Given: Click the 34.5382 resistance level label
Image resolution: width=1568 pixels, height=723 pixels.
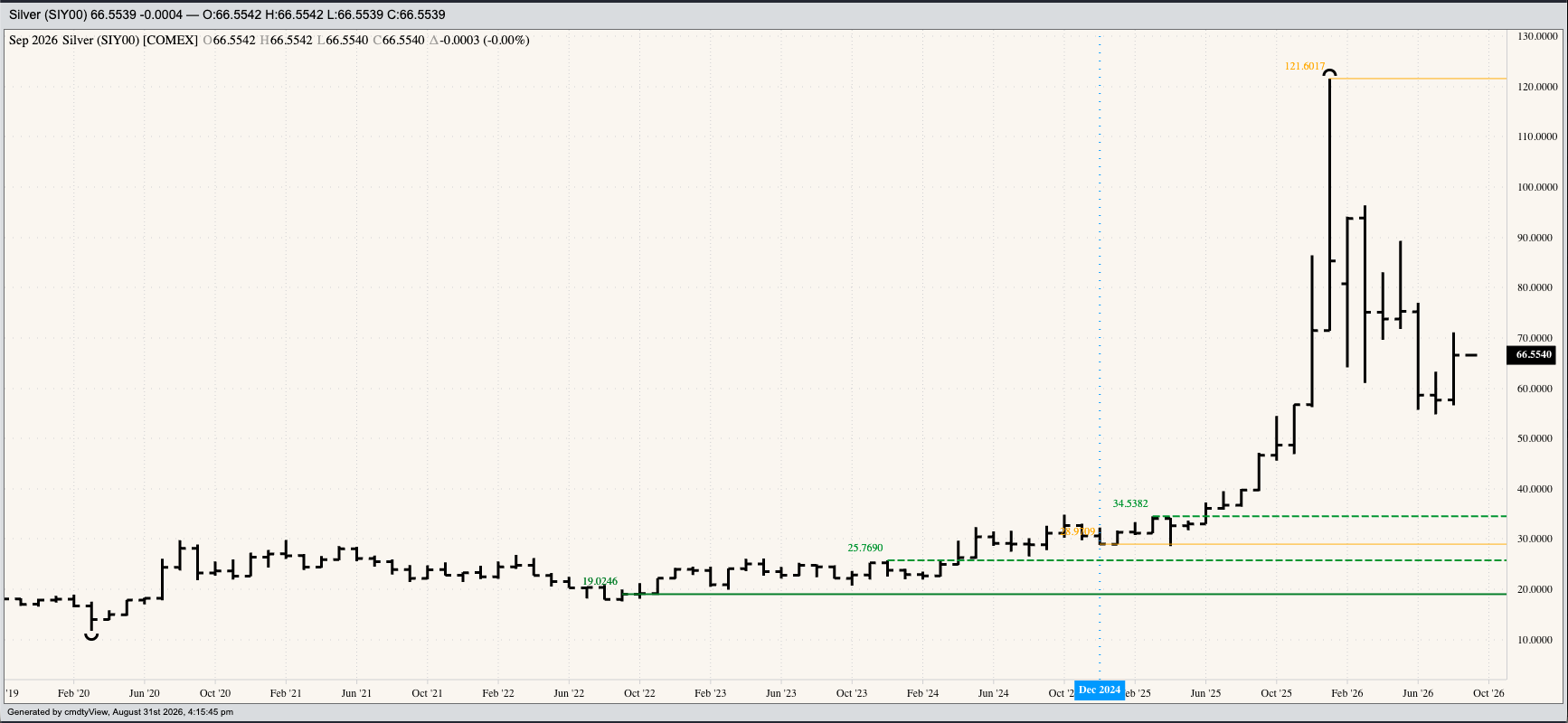Looking at the screenshot, I should [x=1130, y=503].
